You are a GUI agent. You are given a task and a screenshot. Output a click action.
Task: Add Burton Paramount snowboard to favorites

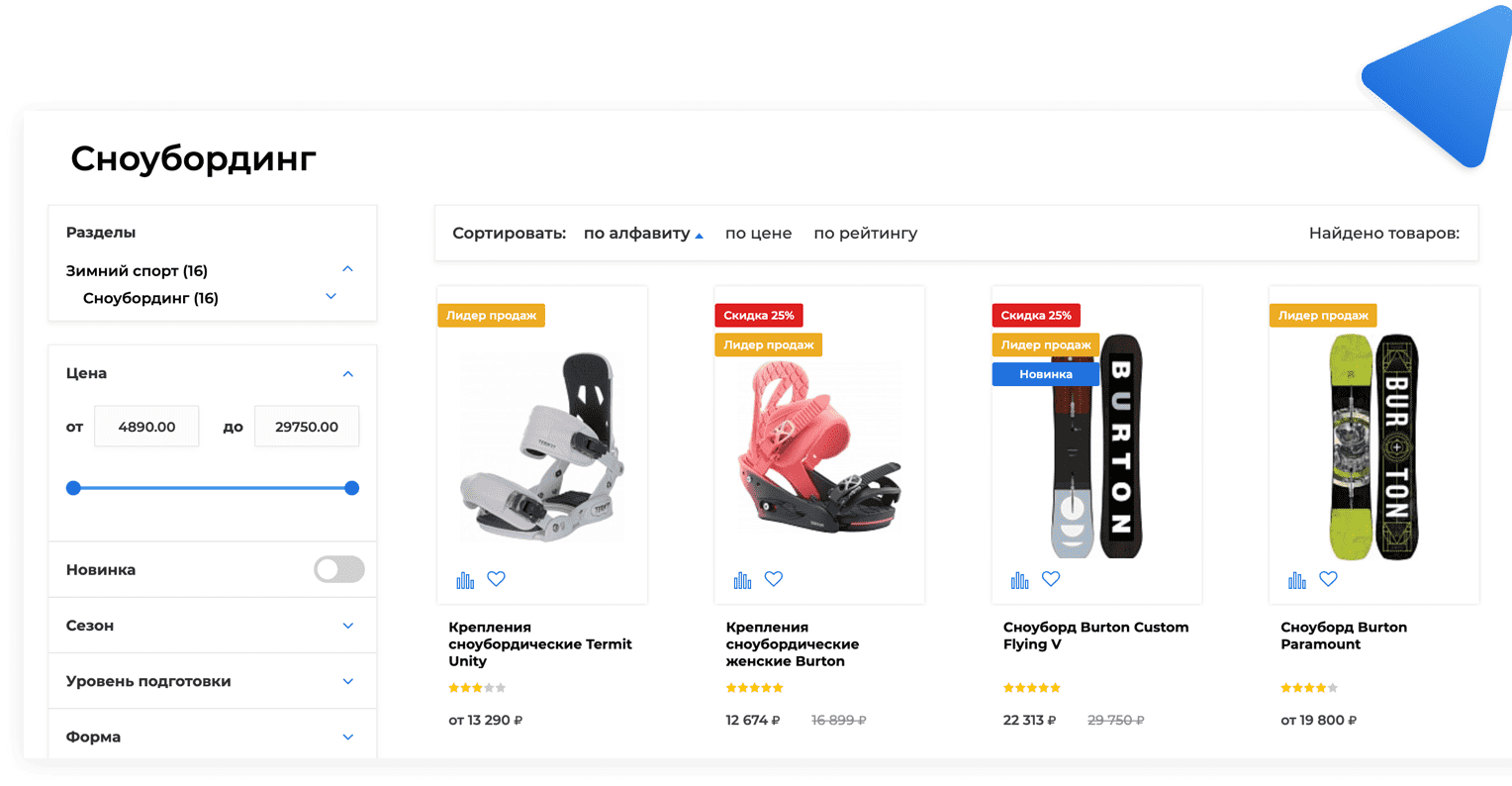(x=1328, y=579)
